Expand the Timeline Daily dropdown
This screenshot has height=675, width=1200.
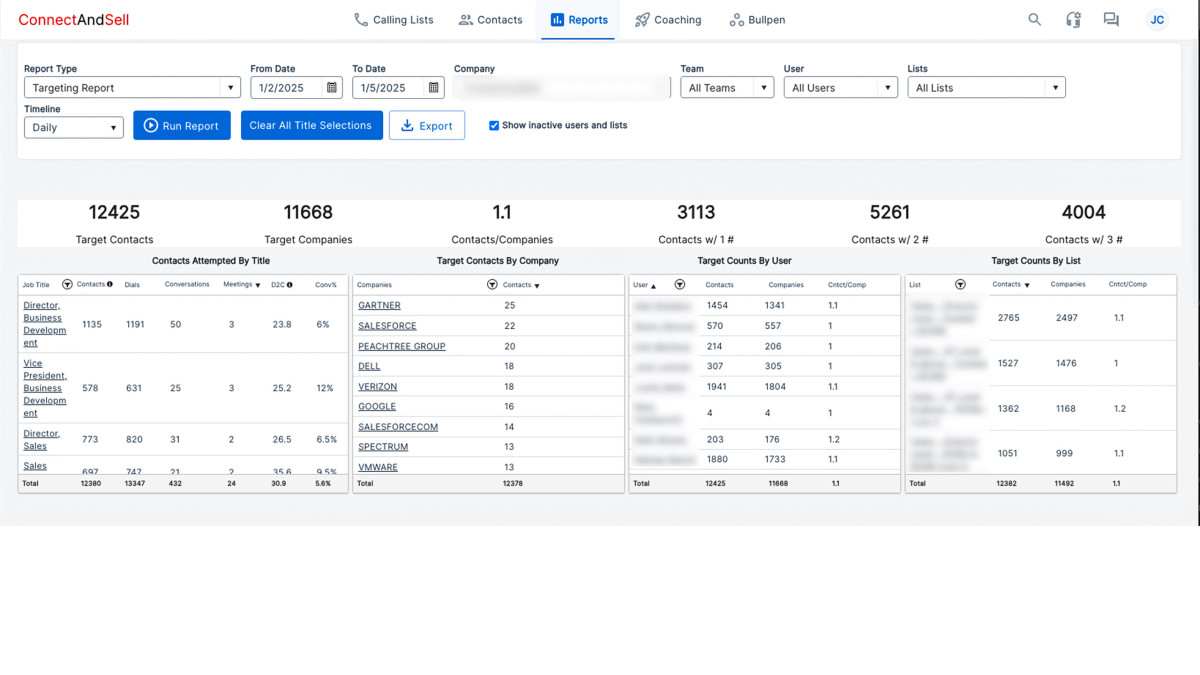(73, 127)
